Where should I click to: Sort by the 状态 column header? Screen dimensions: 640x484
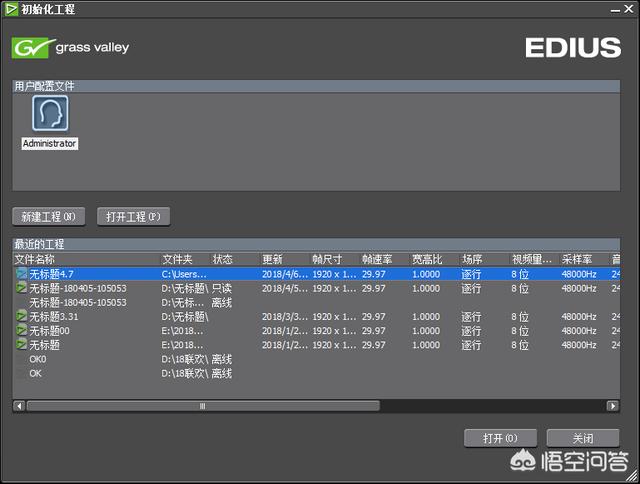pyautogui.click(x=236, y=259)
